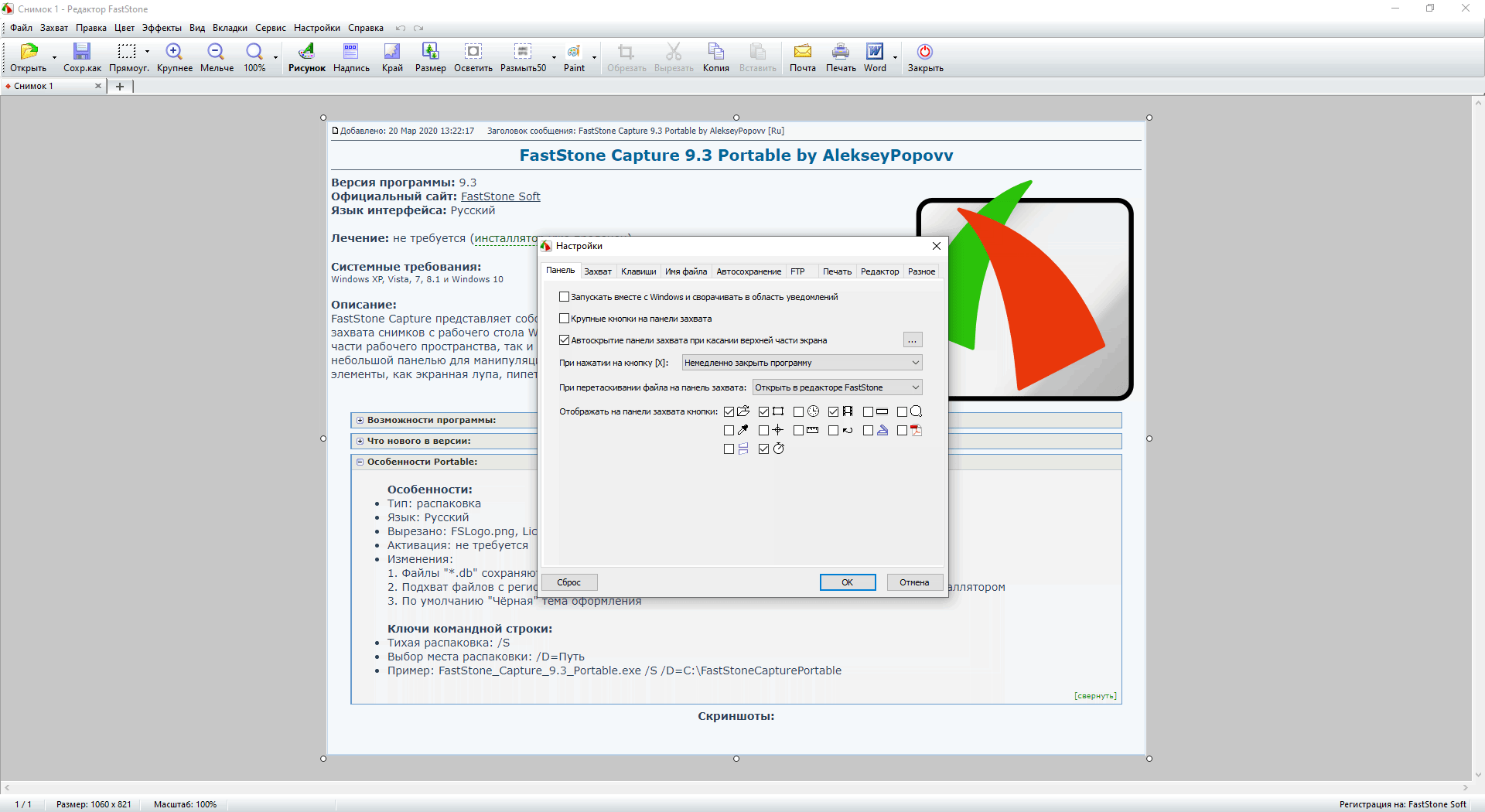
Task: Switch to the Клавиши tab in settings
Action: (638, 271)
